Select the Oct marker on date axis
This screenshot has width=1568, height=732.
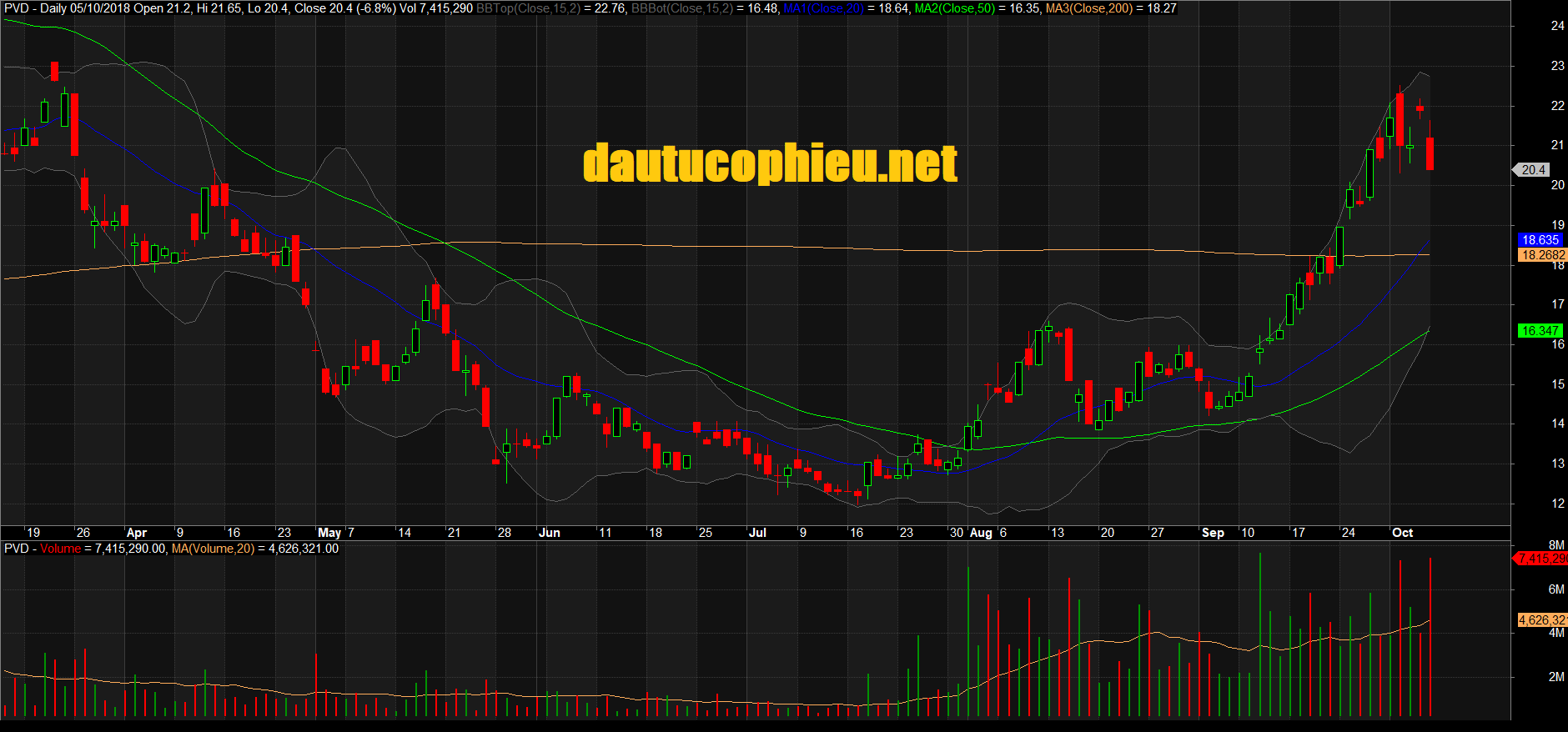point(1402,533)
